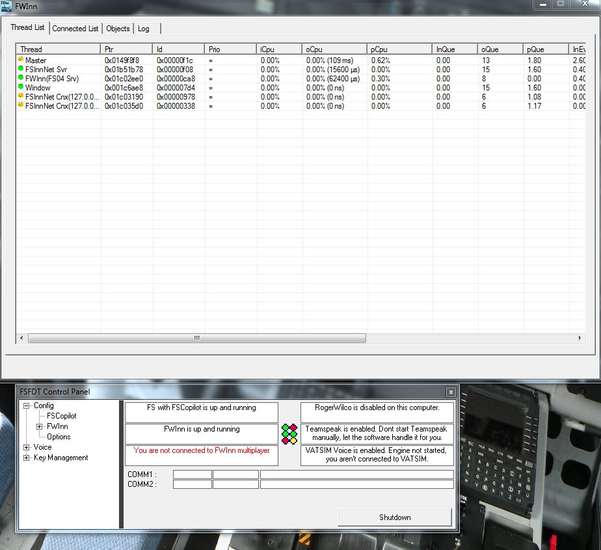Click the FWInn(FS04 Srv) green status icon
Screen dimensions: 601x550
21,78
